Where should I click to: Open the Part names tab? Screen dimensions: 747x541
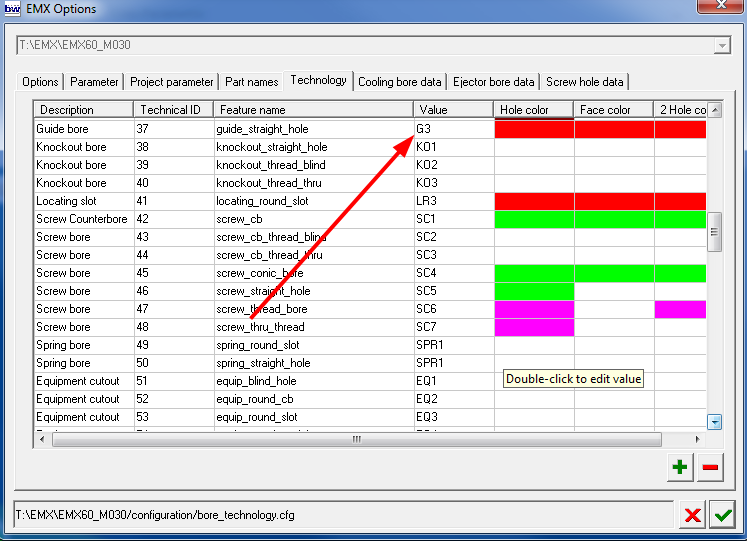click(252, 82)
